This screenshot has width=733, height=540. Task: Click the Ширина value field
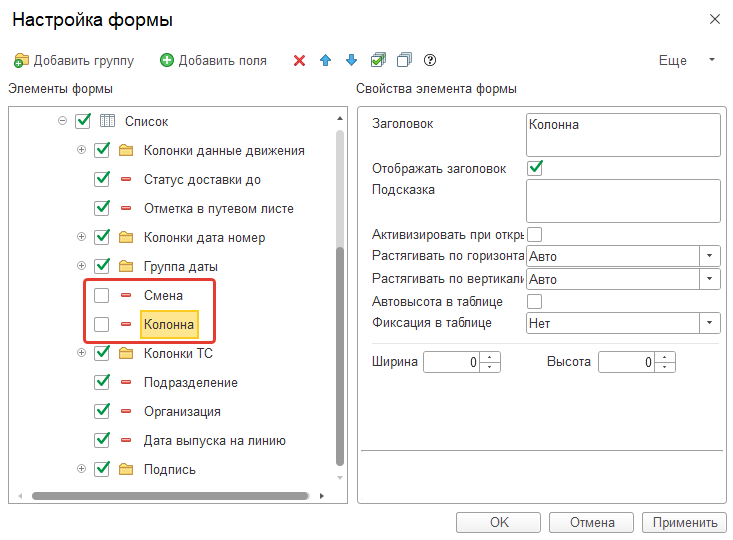(452, 362)
